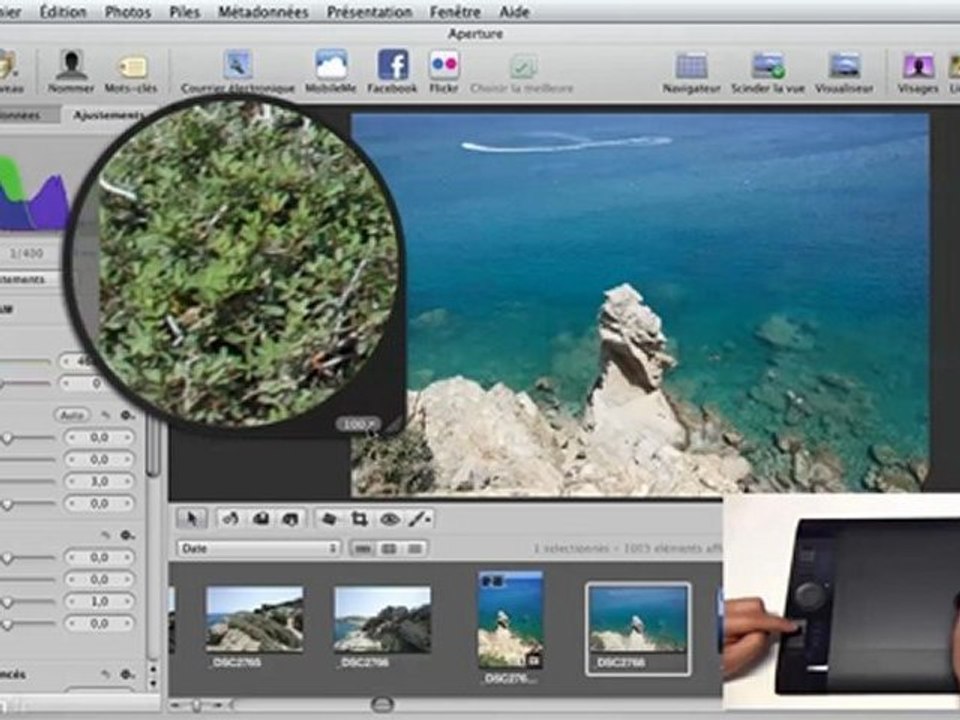
Task: Click the 3,0 value field
Action: (100, 481)
